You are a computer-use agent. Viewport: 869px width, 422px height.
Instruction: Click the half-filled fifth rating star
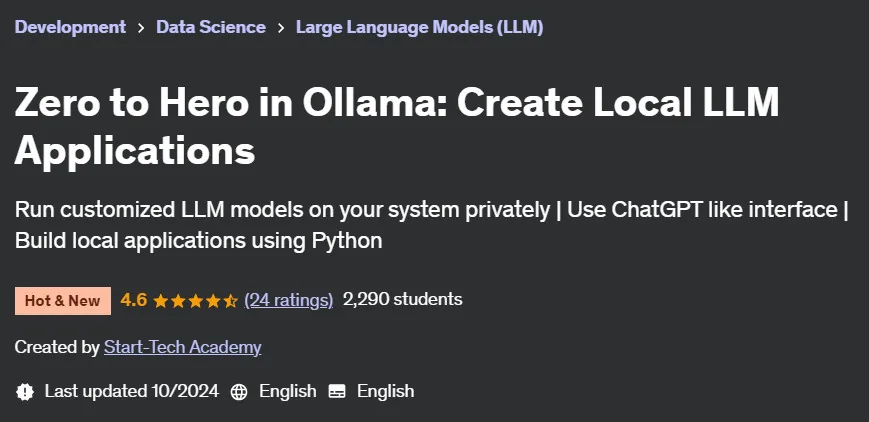[x=230, y=301]
